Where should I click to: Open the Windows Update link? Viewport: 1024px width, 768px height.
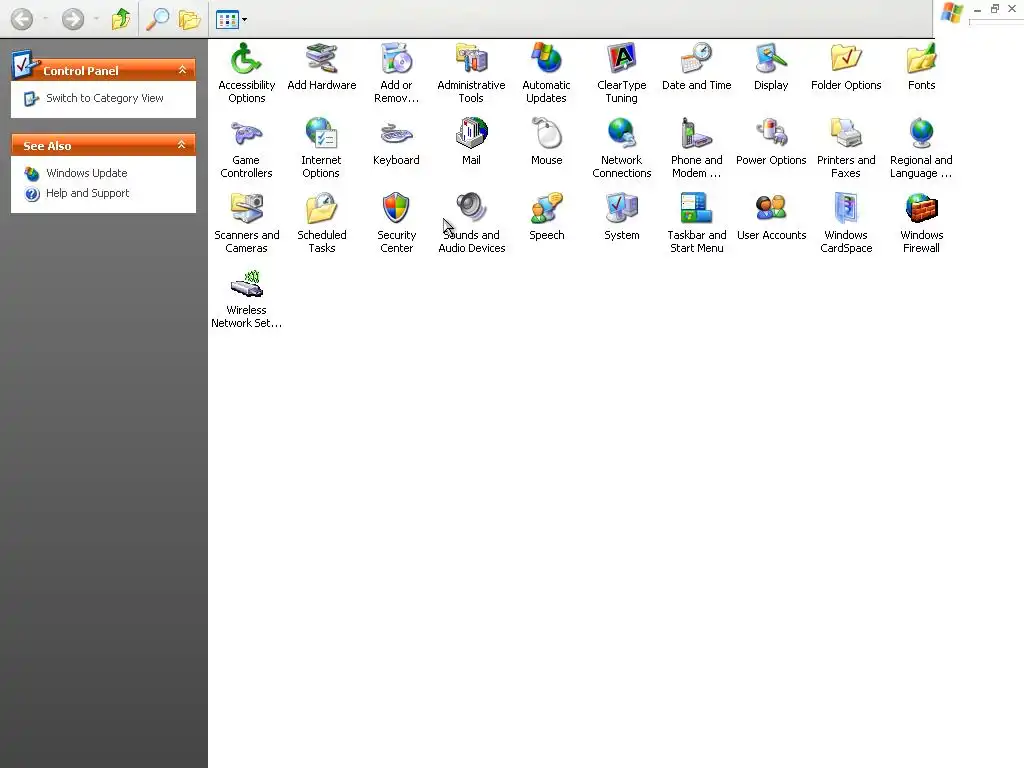pos(87,173)
